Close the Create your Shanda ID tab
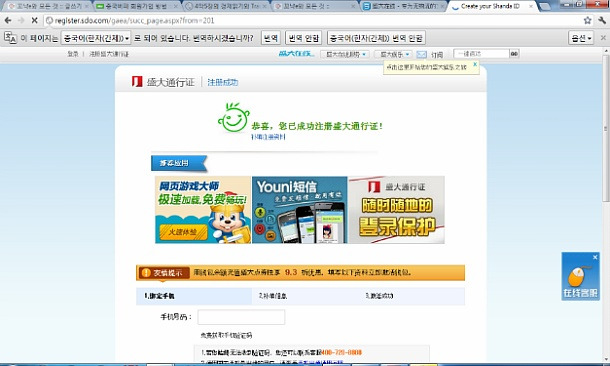 (x=531, y=6)
